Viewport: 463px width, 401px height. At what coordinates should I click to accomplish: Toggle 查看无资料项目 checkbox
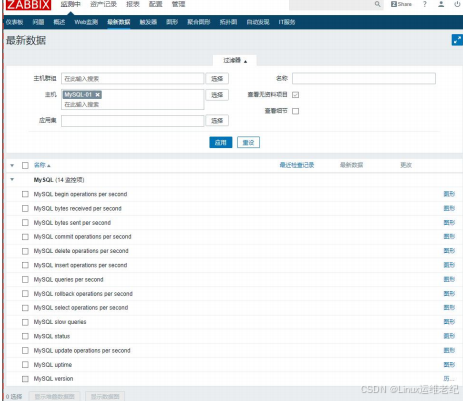point(295,95)
